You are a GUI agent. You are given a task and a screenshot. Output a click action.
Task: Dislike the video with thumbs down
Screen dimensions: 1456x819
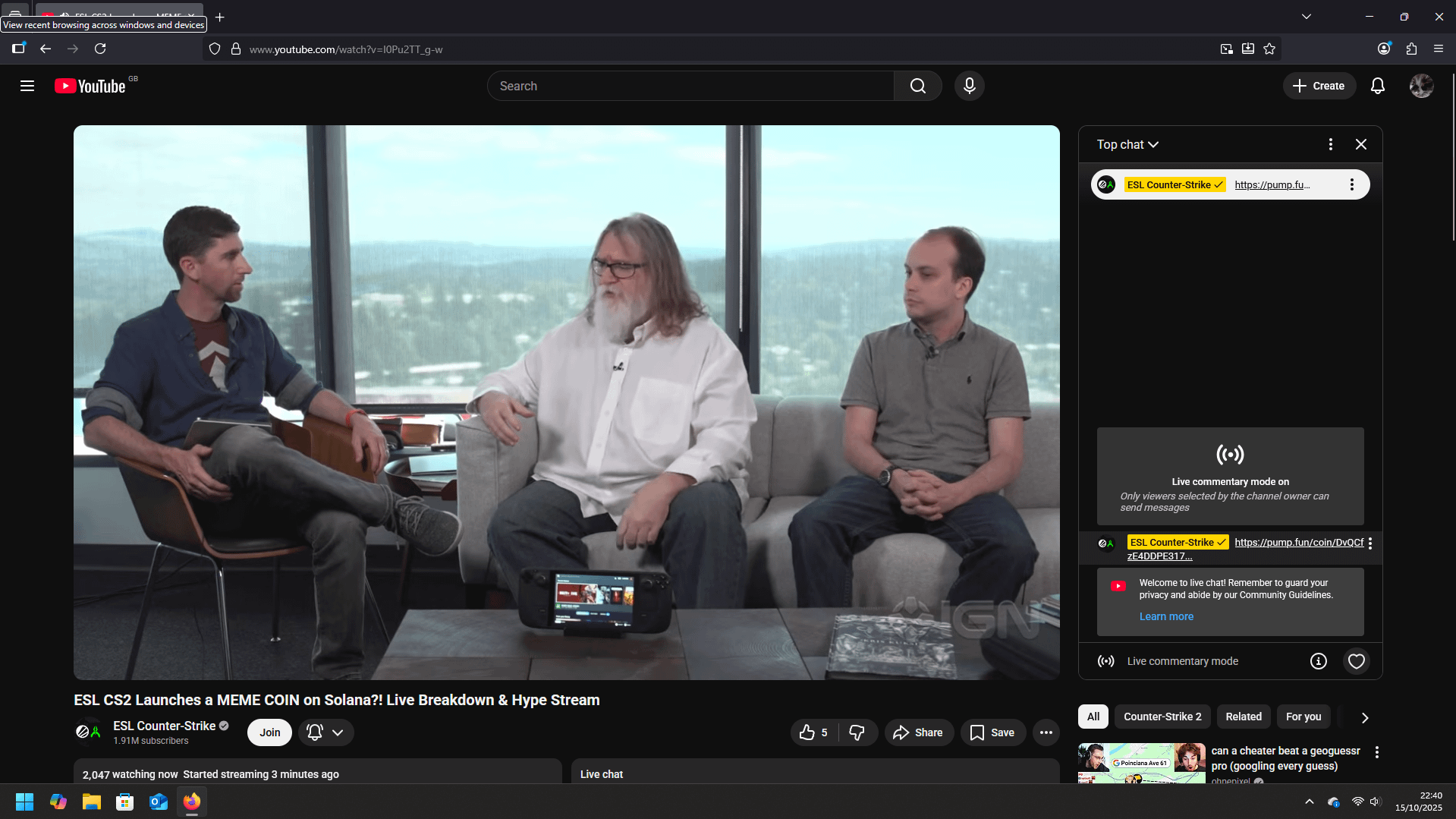click(x=857, y=732)
